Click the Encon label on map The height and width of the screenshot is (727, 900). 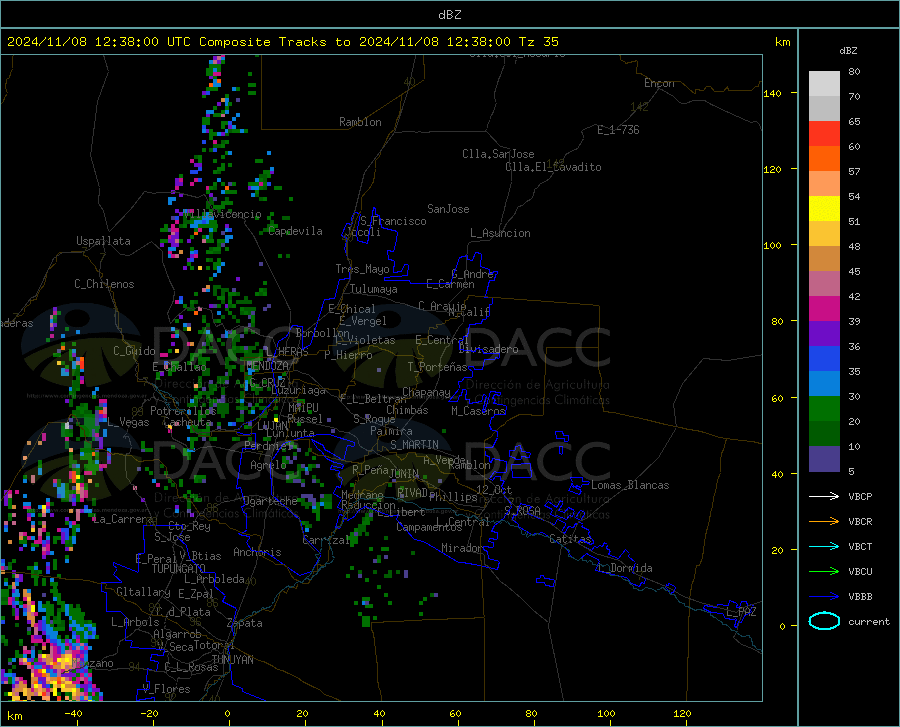pos(659,83)
